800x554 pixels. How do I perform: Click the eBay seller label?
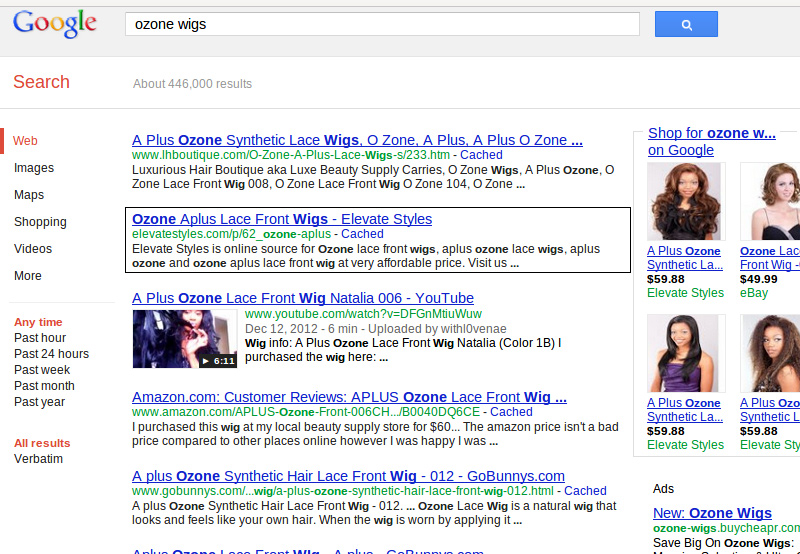[x=754, y=293]
